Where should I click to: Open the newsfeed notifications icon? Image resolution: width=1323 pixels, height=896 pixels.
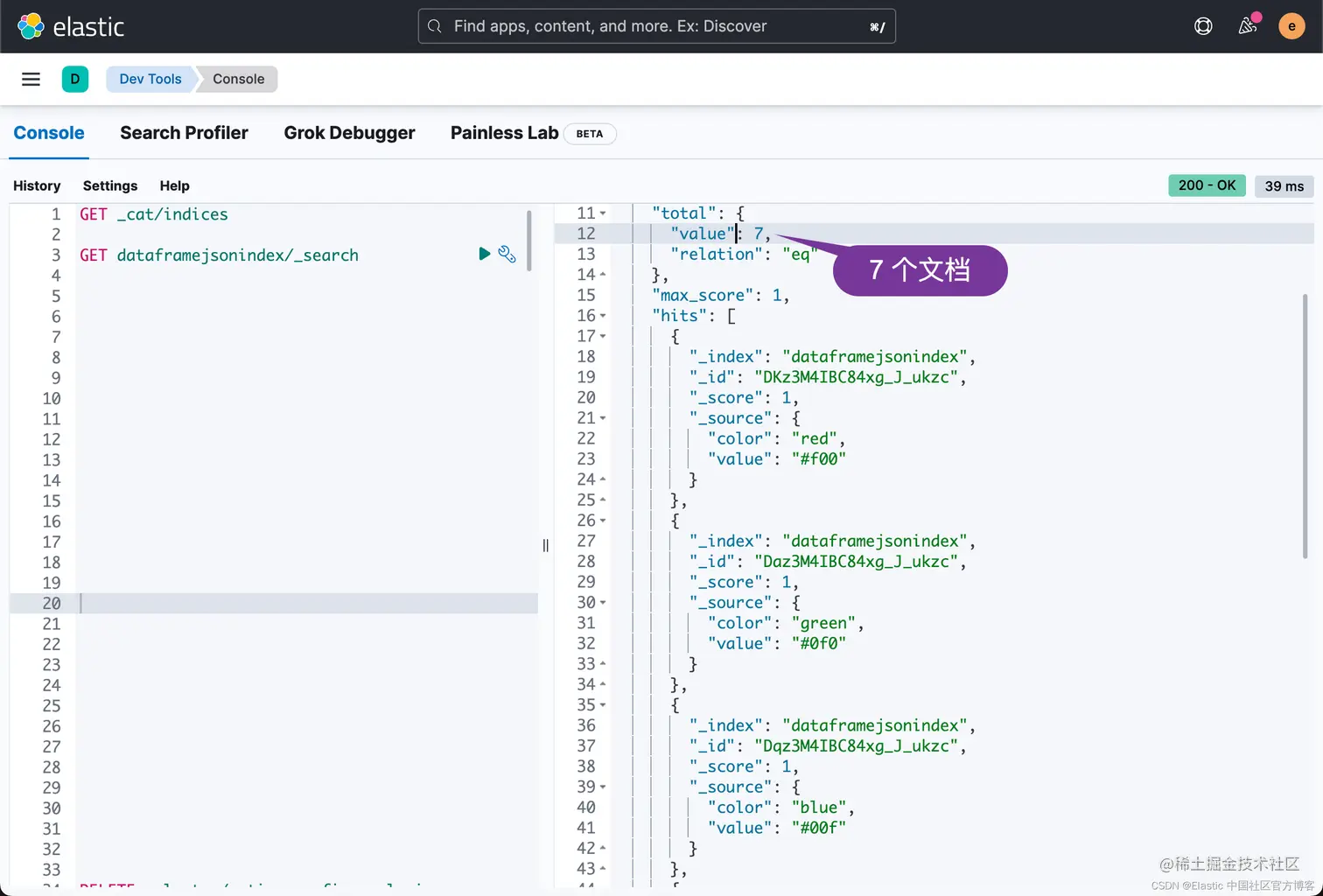[x=1248, y=26]
